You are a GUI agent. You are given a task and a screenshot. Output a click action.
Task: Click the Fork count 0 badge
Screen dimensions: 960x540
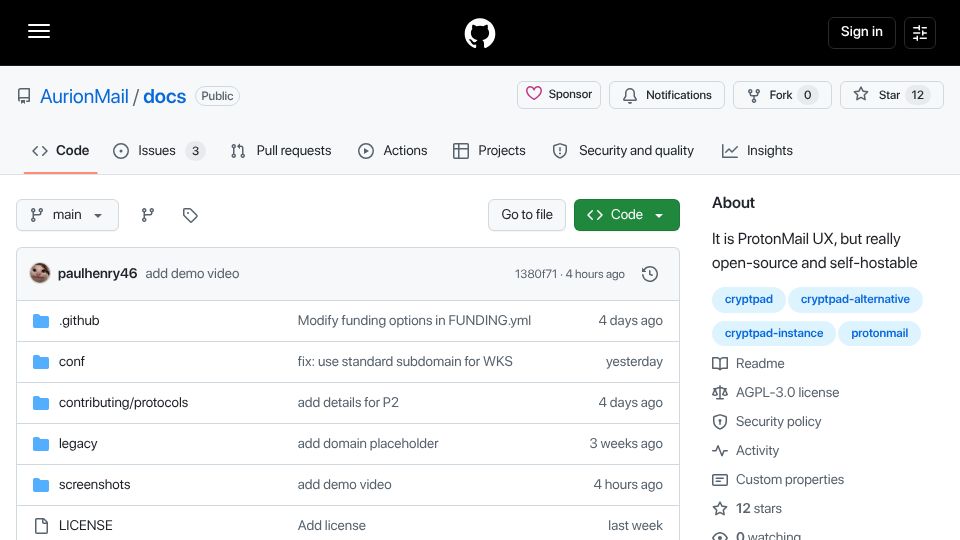[x=808, y=95]
